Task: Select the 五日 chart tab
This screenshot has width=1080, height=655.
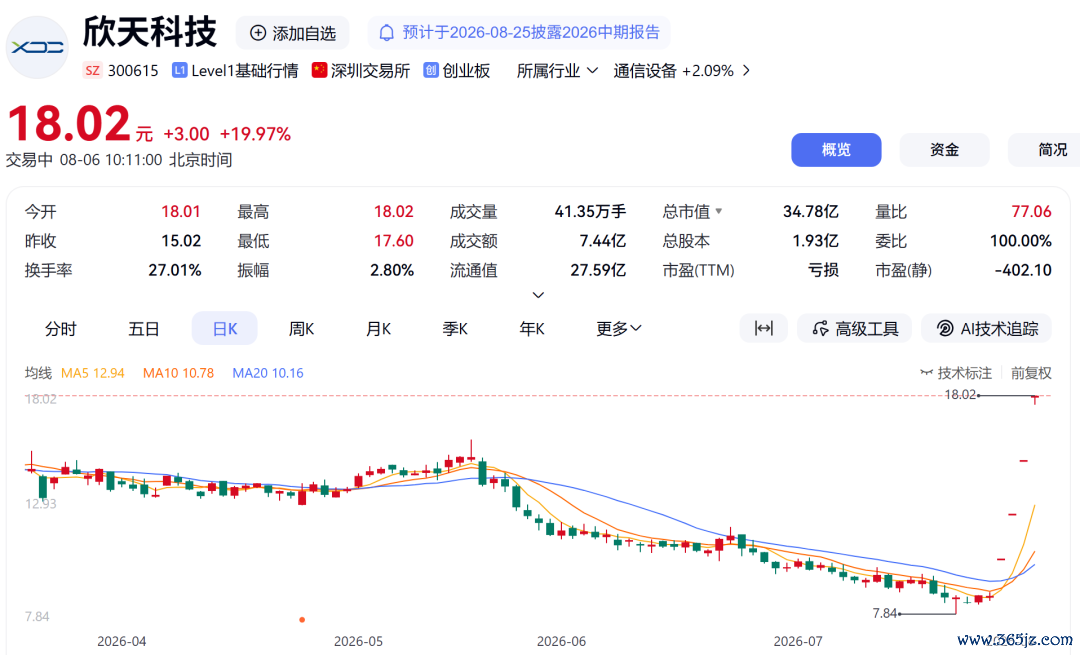Action: pyautogui.click(x=143, y=329)
